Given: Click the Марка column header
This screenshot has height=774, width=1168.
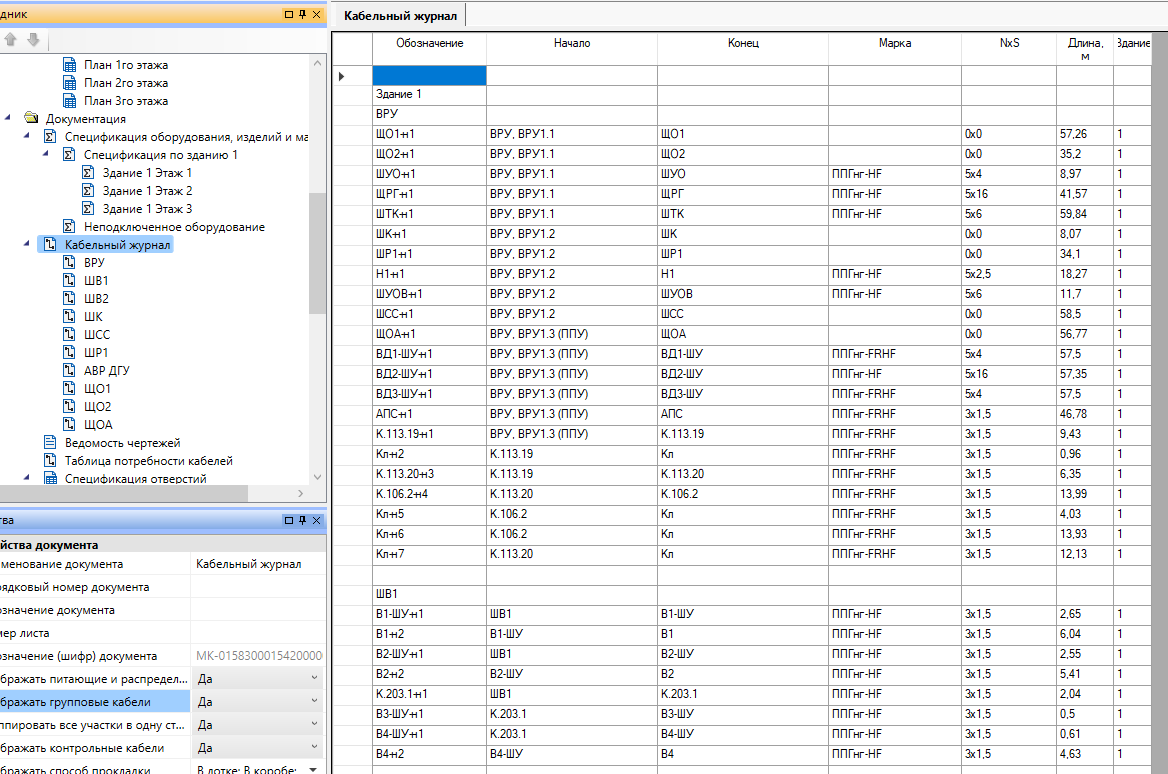Looking at the screenshot, I should pyautogui.click(x=894, y=44).
